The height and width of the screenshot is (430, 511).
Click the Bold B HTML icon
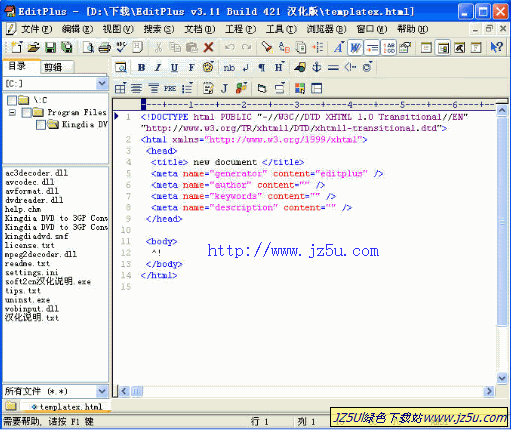click(x=141, y=68)
